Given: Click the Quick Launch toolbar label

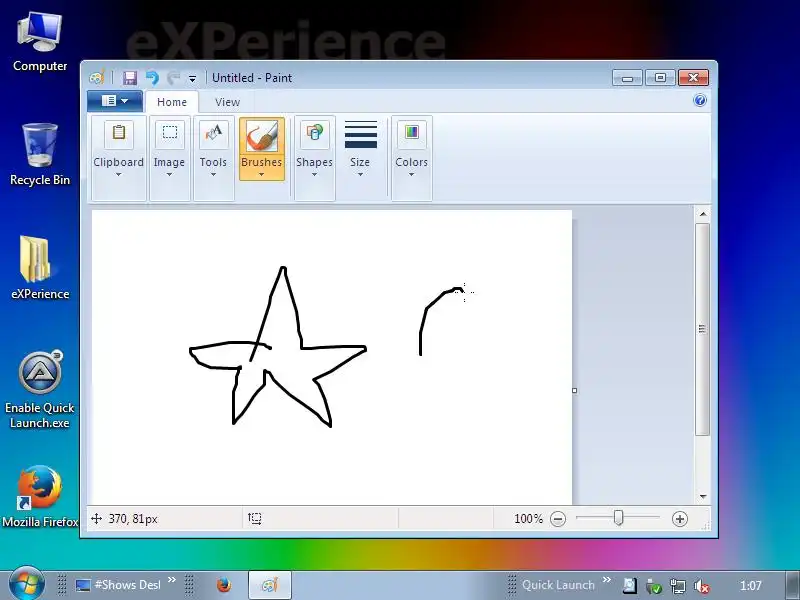Looking at the screenshot, I should pyautogui.click(x=558, y=585).
